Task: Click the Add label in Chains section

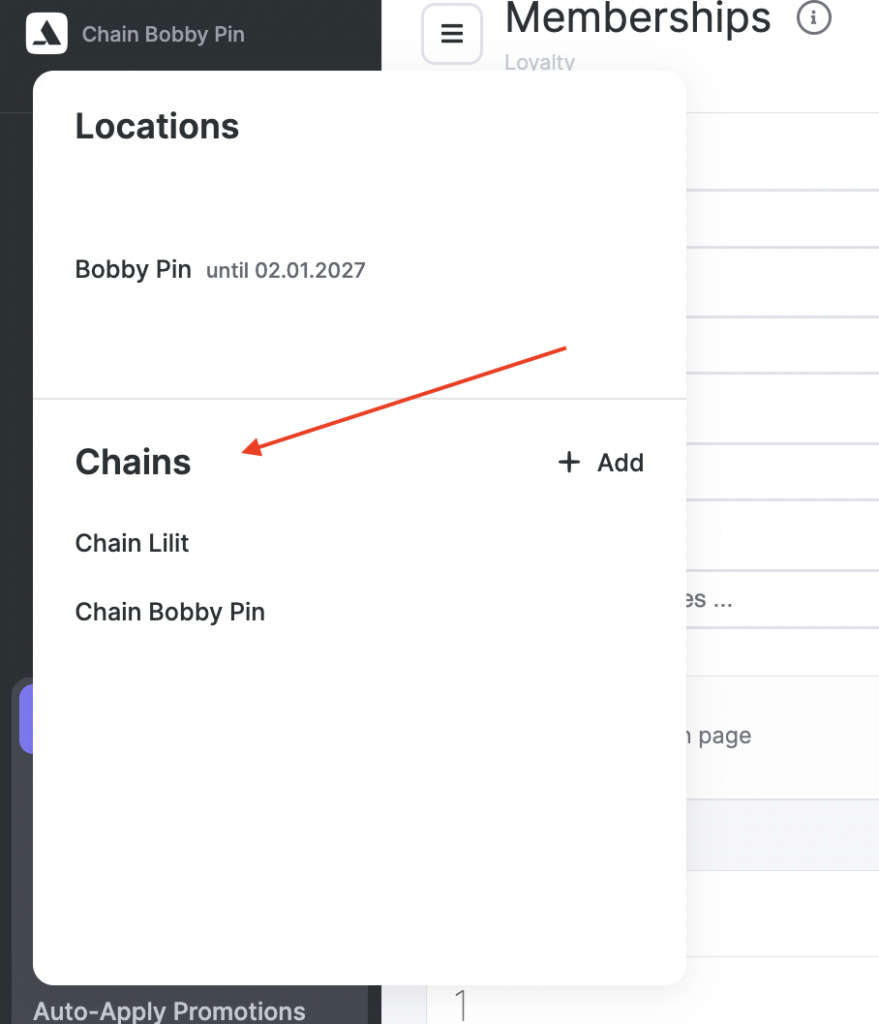Action: coord(620,463)
